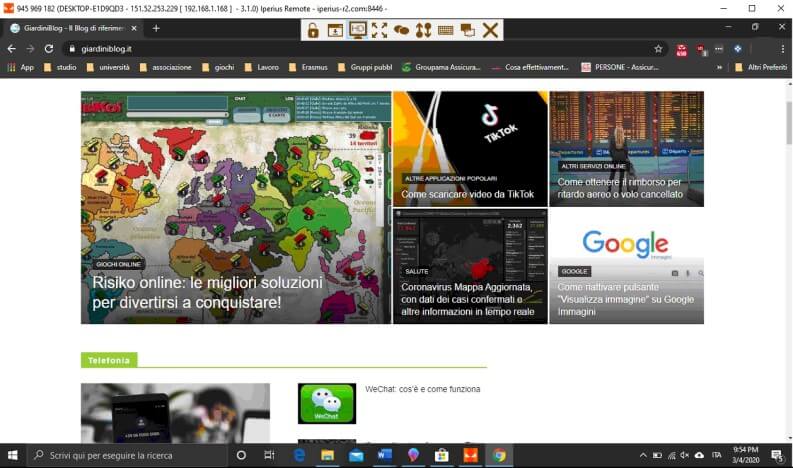The width and height of the screenshot is (793, 468).
Task: Open the chat bubbles icon in Iperius toolbar
Action: point(402,30)
